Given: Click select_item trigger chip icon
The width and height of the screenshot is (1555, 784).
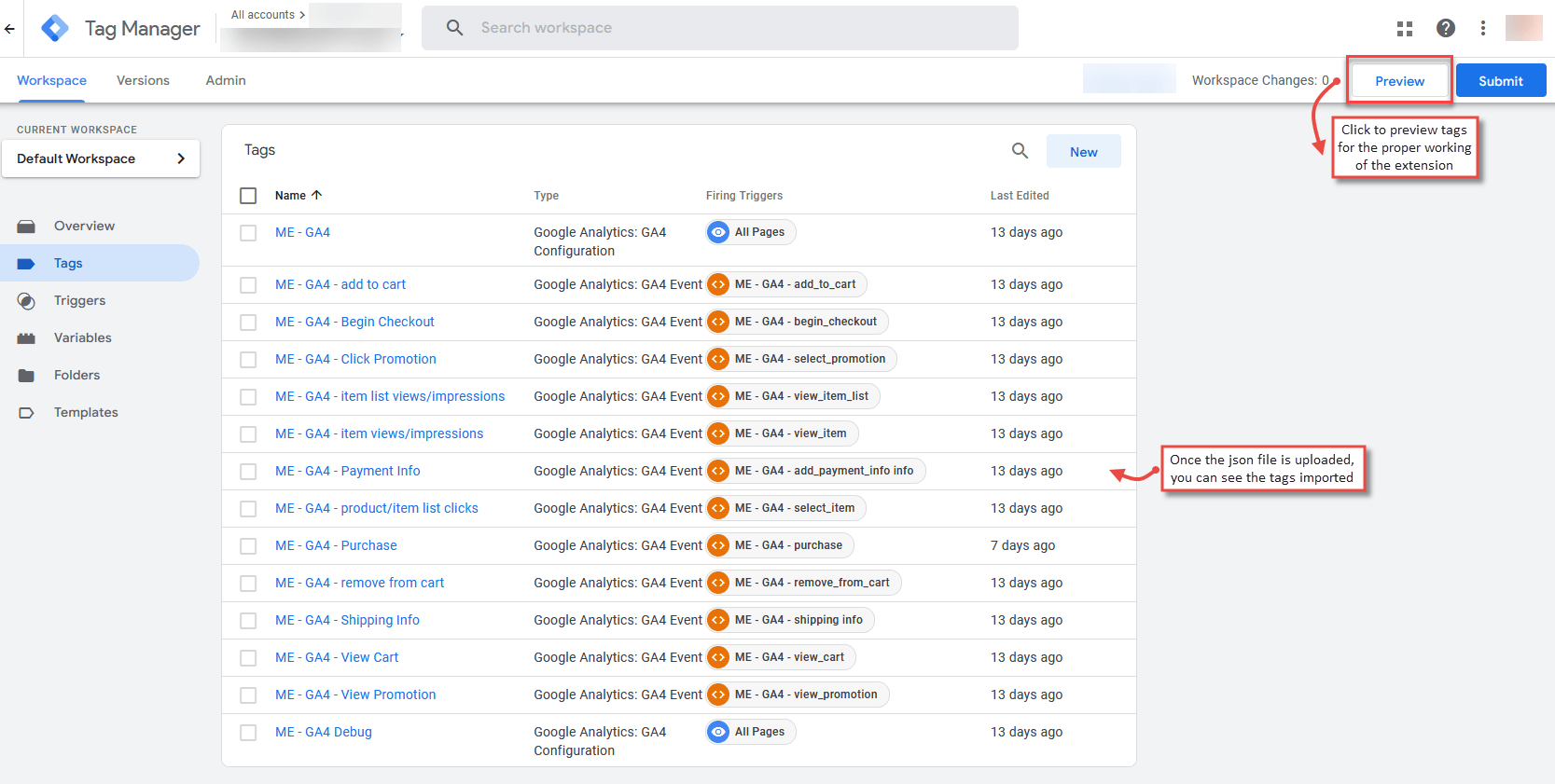Looking at the screenshot, I should click(718, 508).
